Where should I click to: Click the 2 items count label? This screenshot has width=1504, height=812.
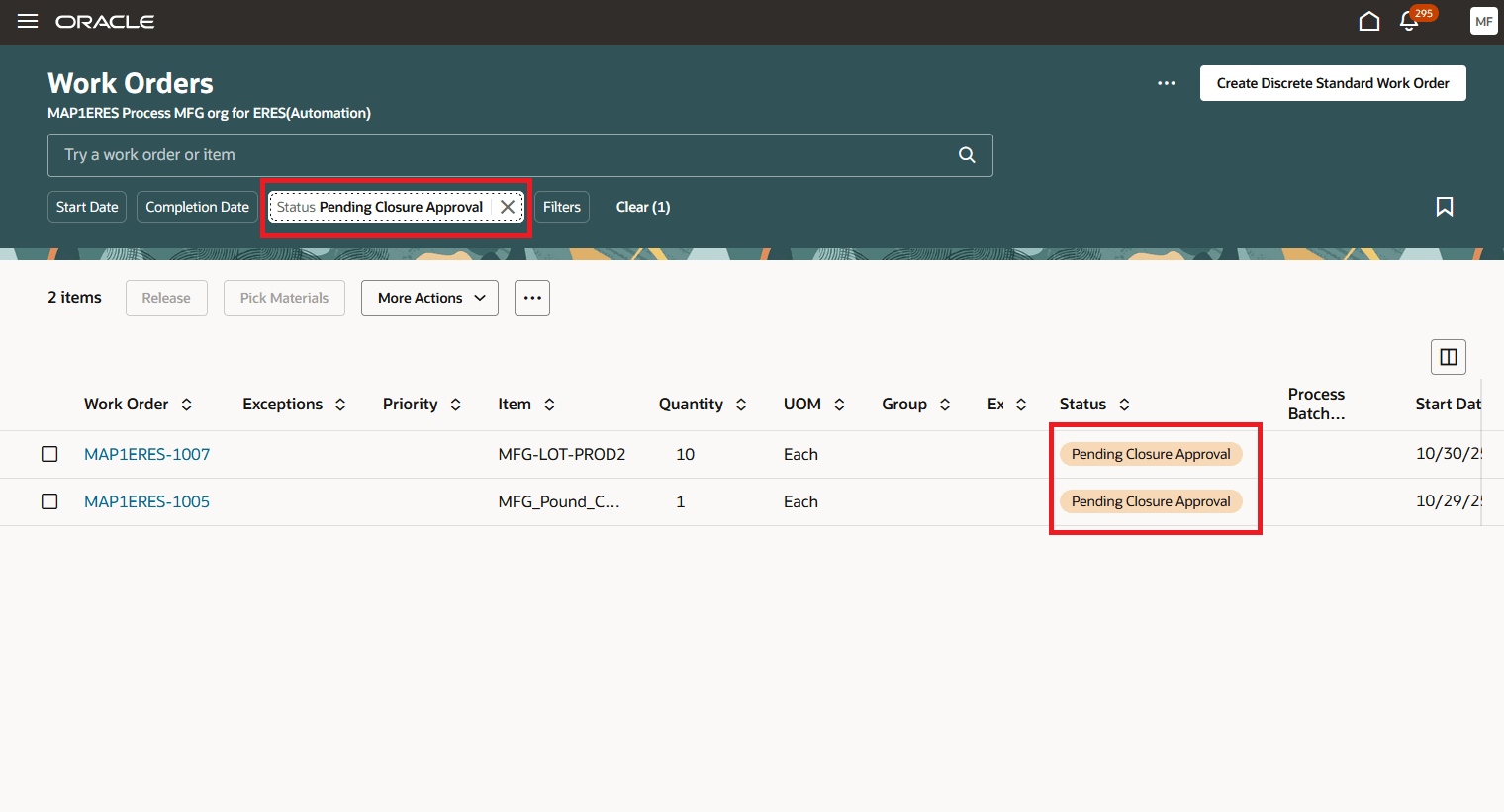(74, 297)
